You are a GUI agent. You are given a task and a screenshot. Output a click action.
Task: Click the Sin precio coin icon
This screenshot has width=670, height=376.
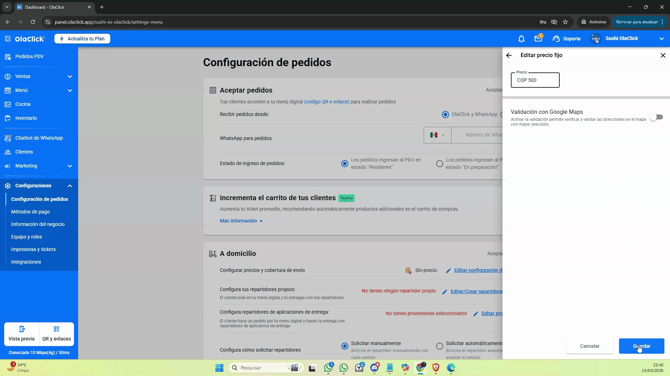408,270
